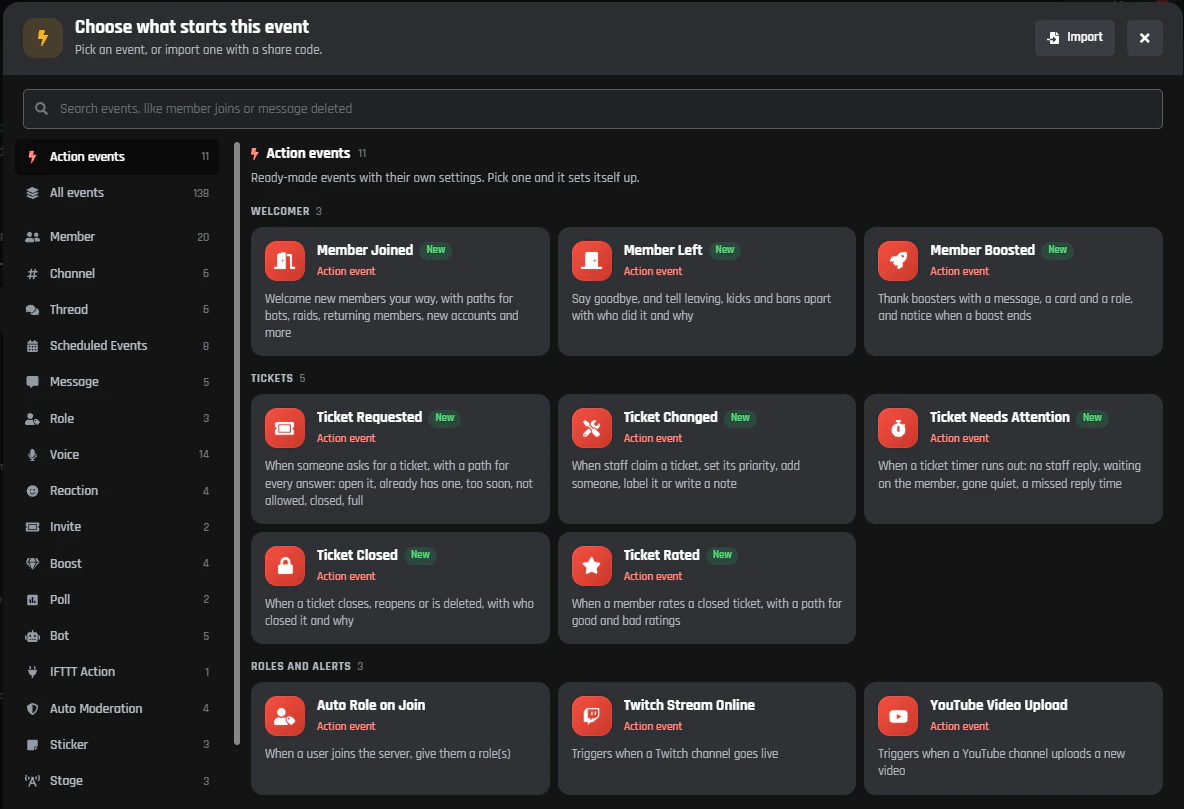The height and width of the screenshot is (809, 1184).
Task: Choose the Ticket Requested event title
Action: pos(369,417)
